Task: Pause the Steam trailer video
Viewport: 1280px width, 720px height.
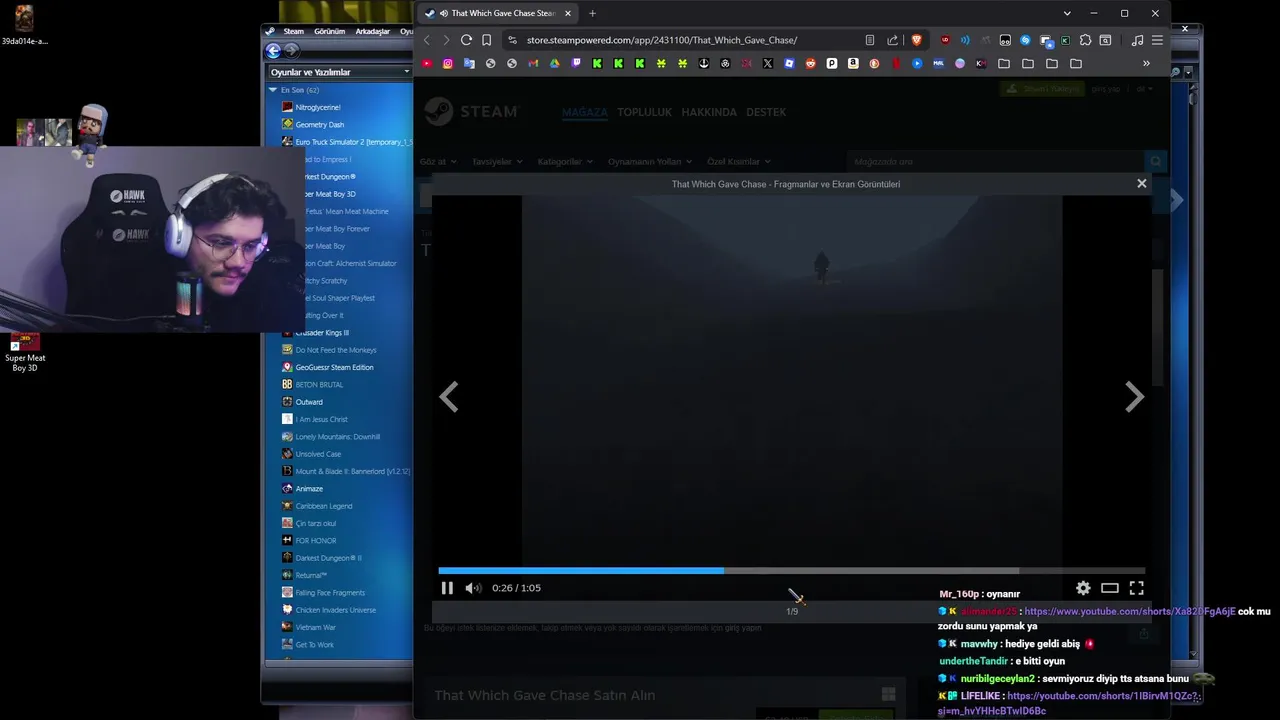Action: [447, 588]
